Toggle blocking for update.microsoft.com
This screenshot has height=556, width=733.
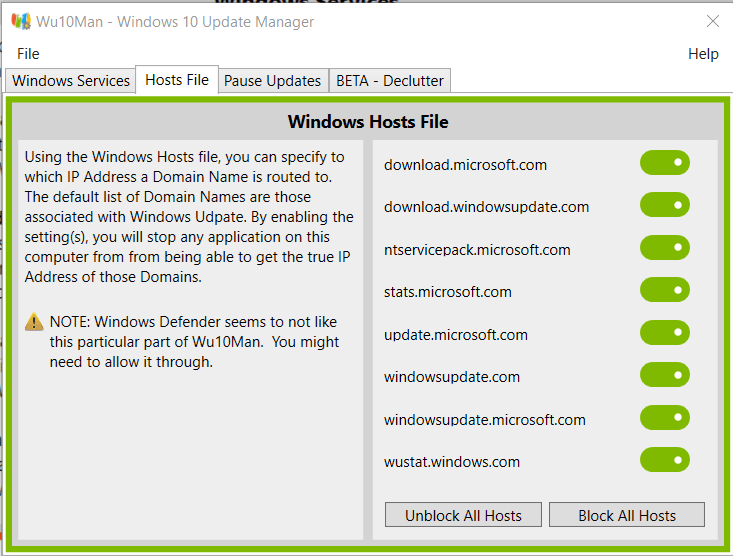[x=665, y=332]
